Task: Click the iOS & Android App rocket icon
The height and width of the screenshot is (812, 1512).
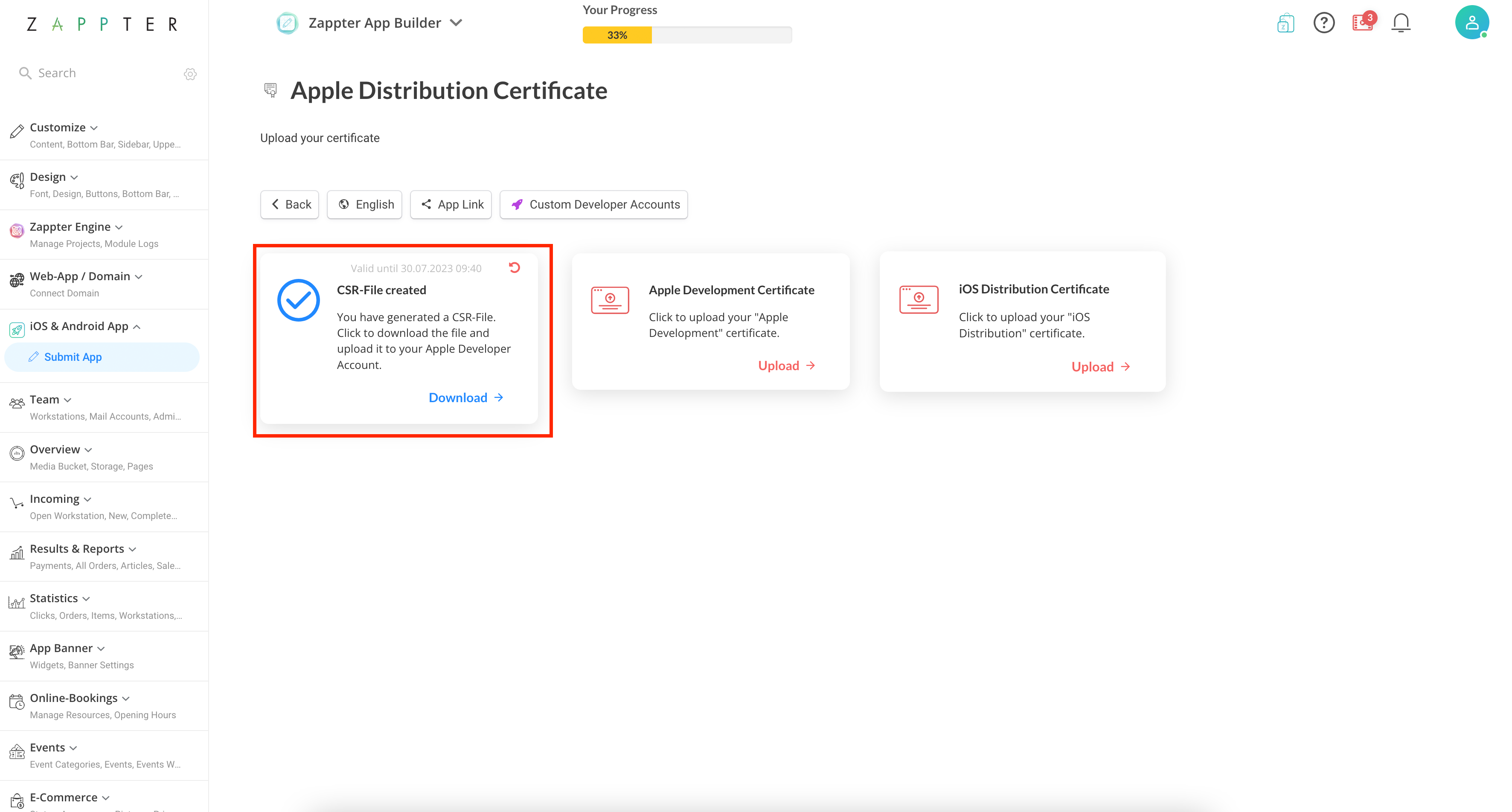Action: point(17,330)
